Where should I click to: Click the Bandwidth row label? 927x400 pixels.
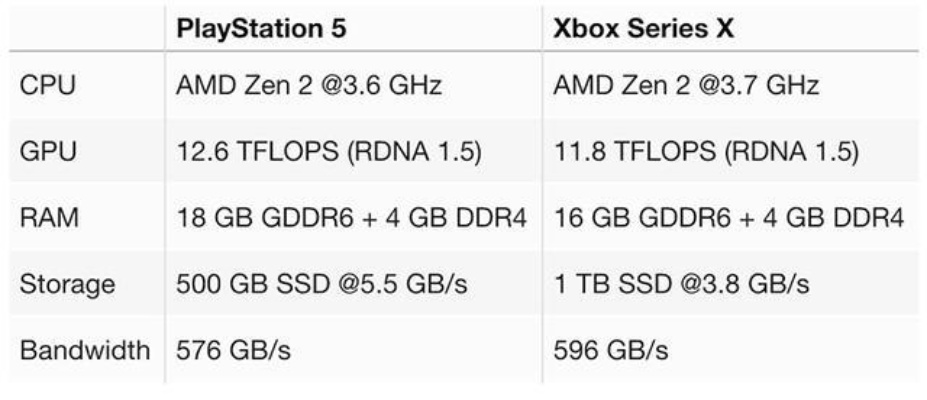click(85, 351)
